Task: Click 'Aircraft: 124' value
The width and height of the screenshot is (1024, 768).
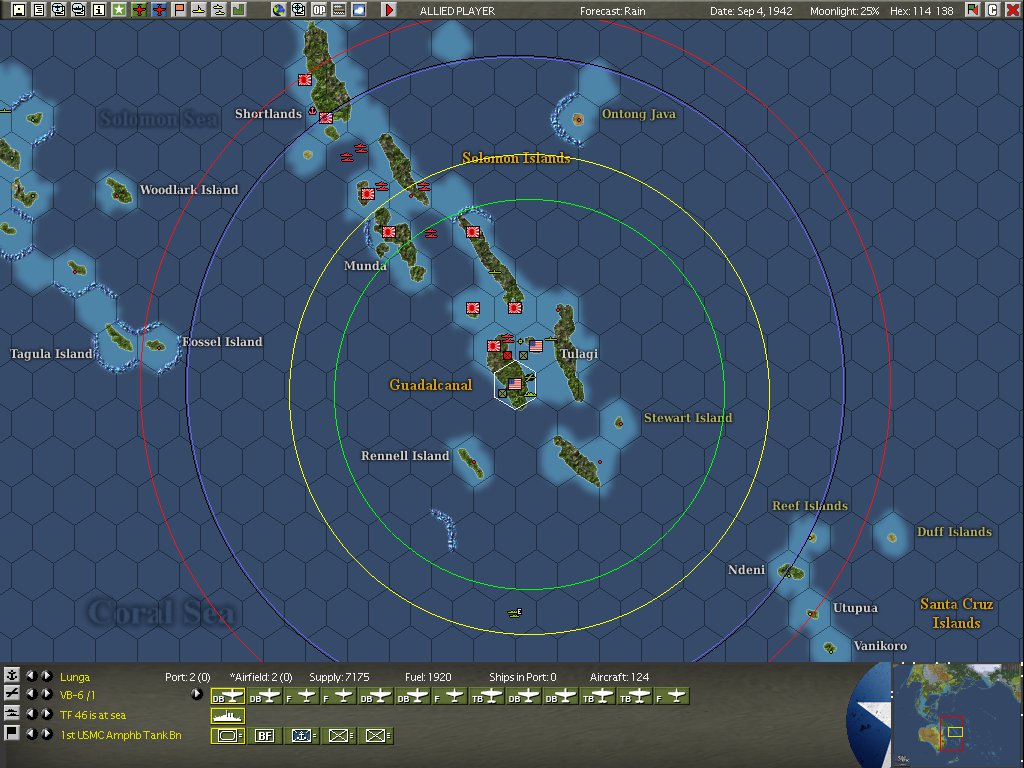Action: pos(619,677)
